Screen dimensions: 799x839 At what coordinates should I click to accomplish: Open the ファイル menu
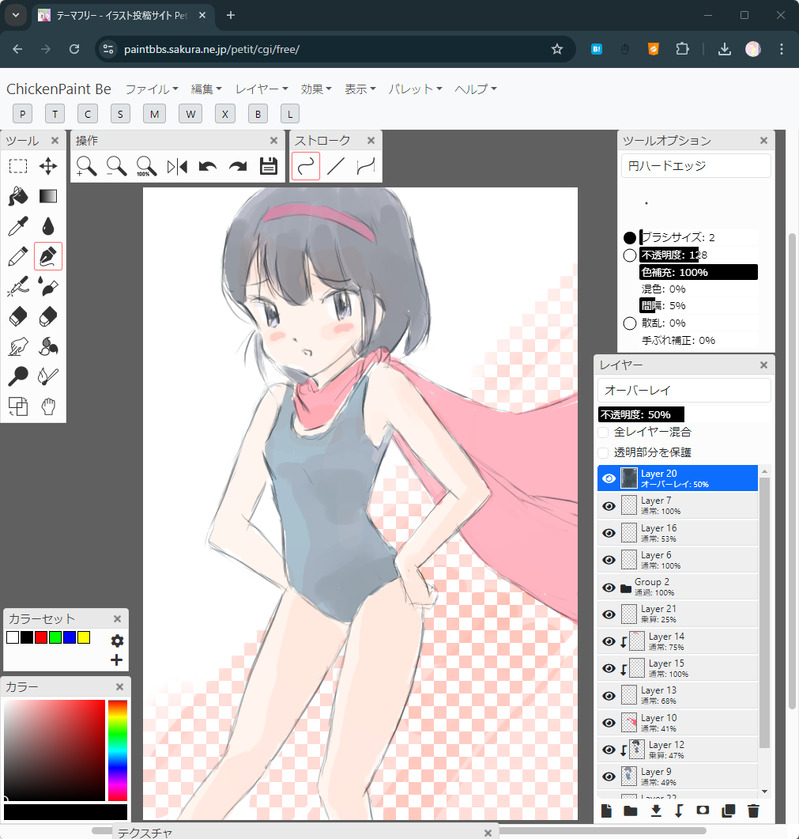coord(151,89)
